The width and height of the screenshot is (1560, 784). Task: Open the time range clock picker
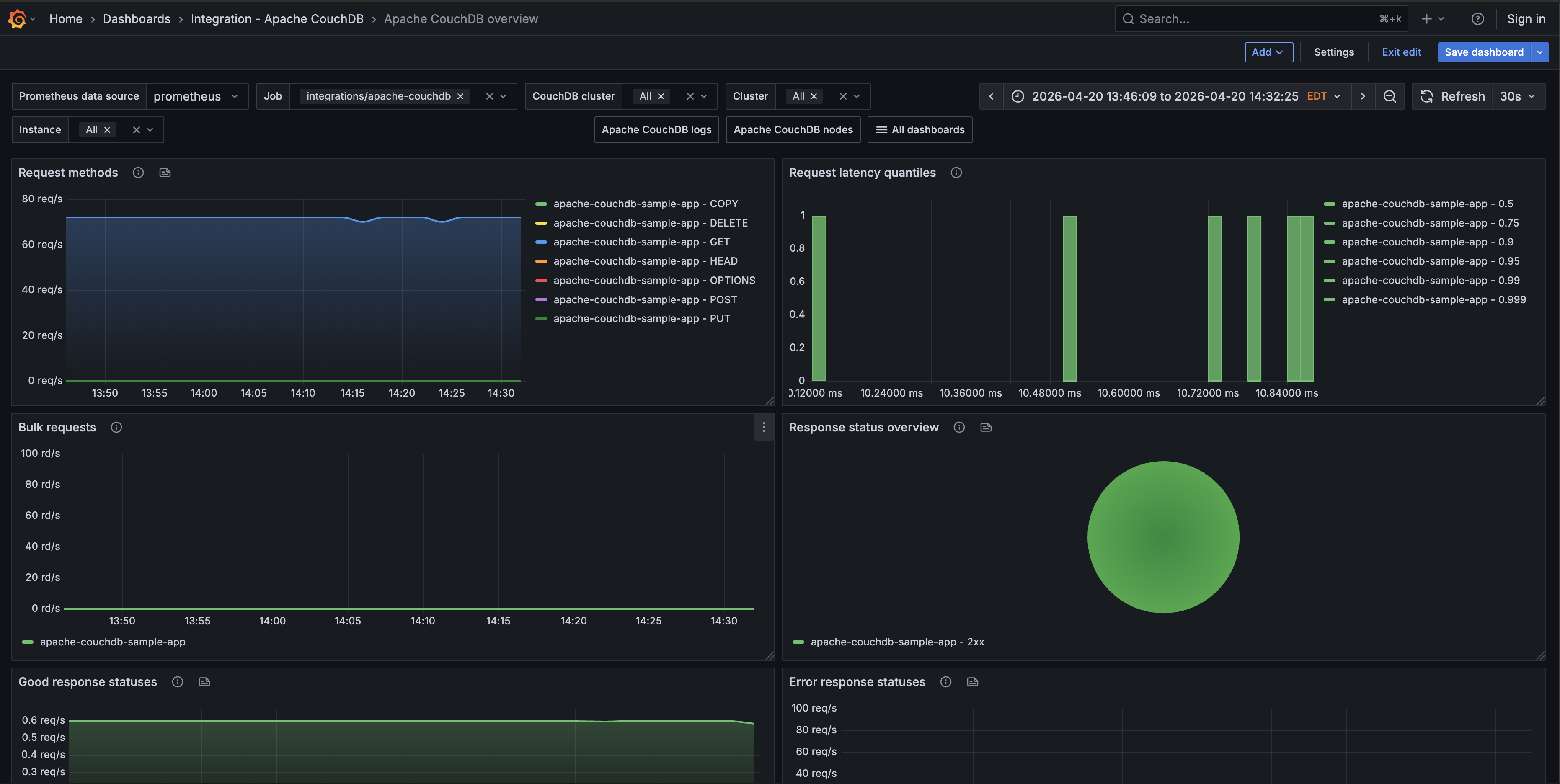[x=1018, y=96]
